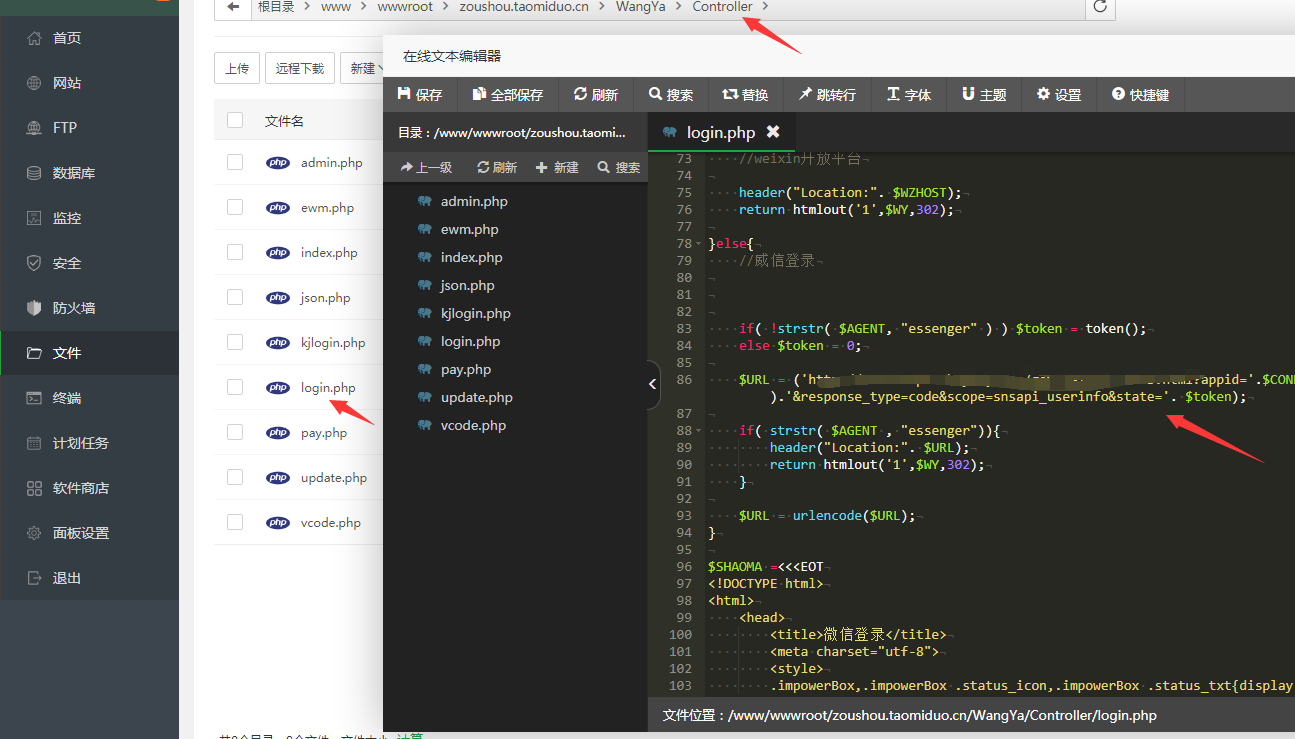Go up one level in editor directory
The height and width of the screenshot is (739, 1295).
tap(425, 168)
